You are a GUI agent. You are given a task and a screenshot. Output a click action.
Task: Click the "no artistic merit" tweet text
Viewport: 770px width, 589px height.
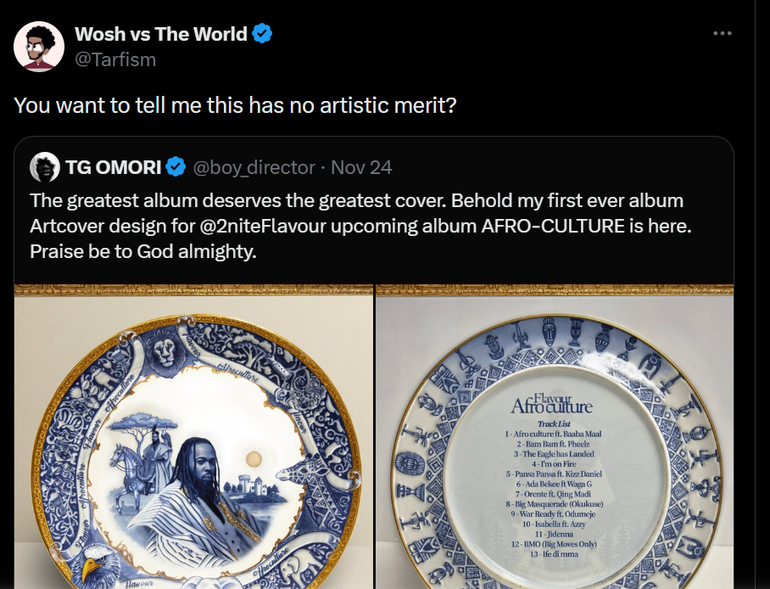235,104
